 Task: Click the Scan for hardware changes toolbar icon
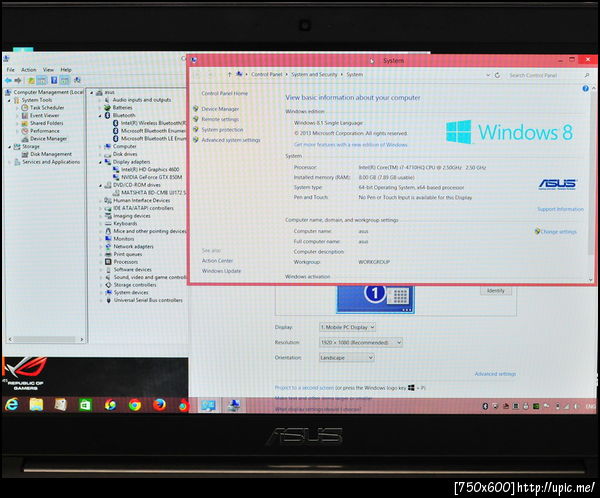[x=78, y=80]
